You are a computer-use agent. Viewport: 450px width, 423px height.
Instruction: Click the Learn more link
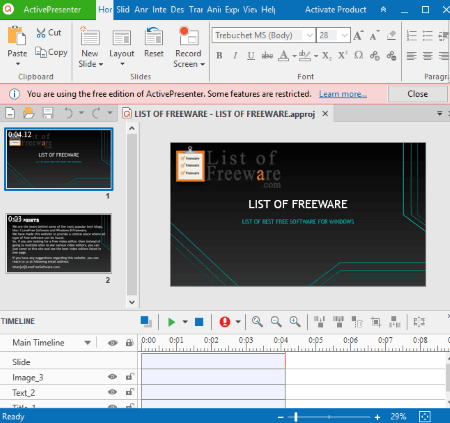(343, 94)
